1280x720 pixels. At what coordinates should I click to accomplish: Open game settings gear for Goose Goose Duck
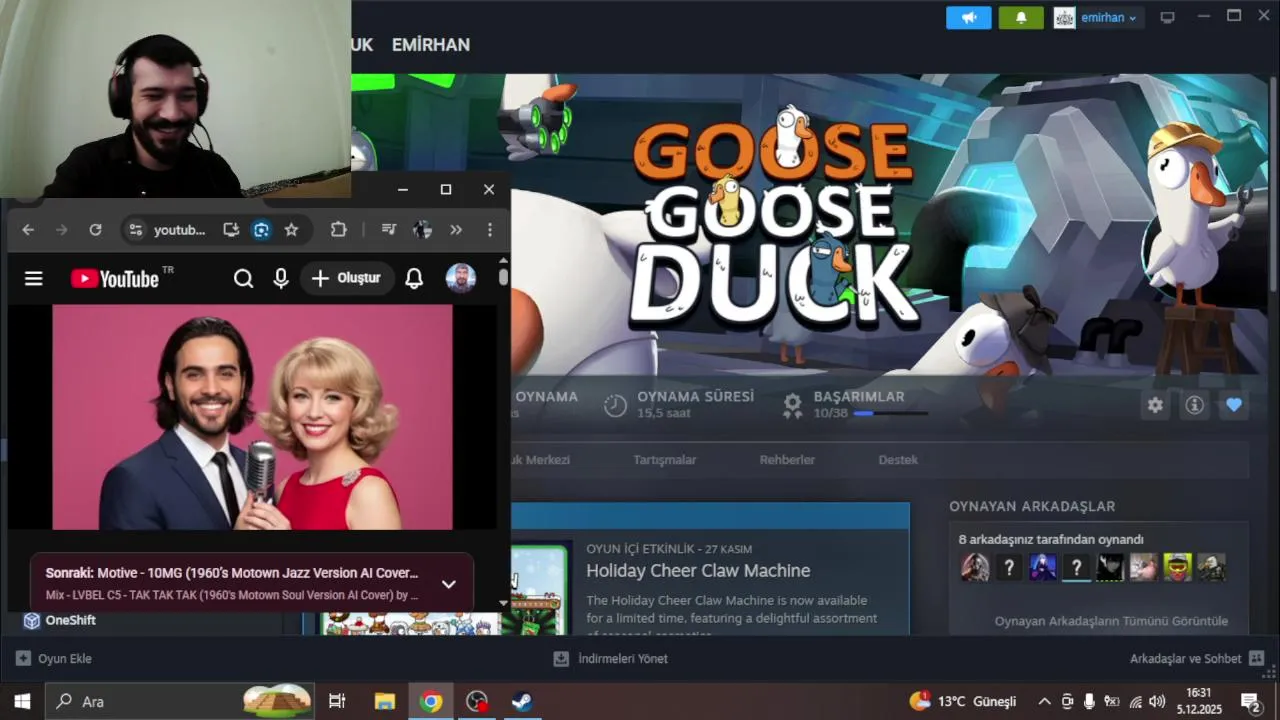1155,405
